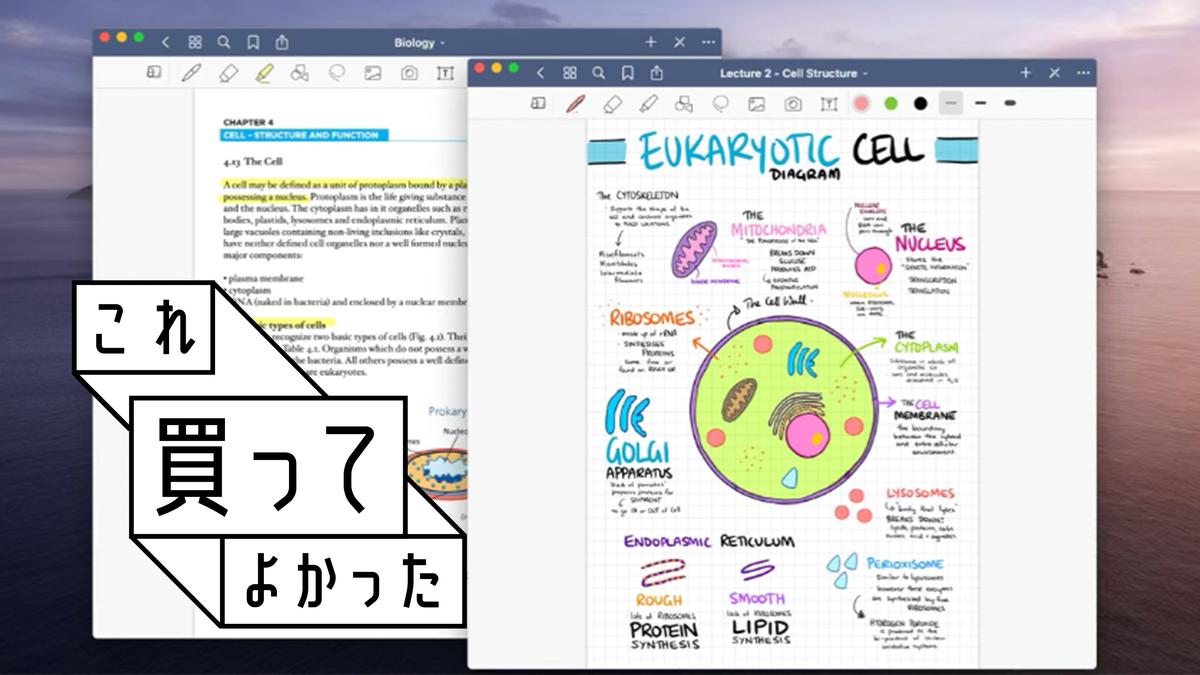Go back using the Lecture 2 back arrow
Image resolution: width=1200 pixels, height=675 pixels.
click(540, 73)
